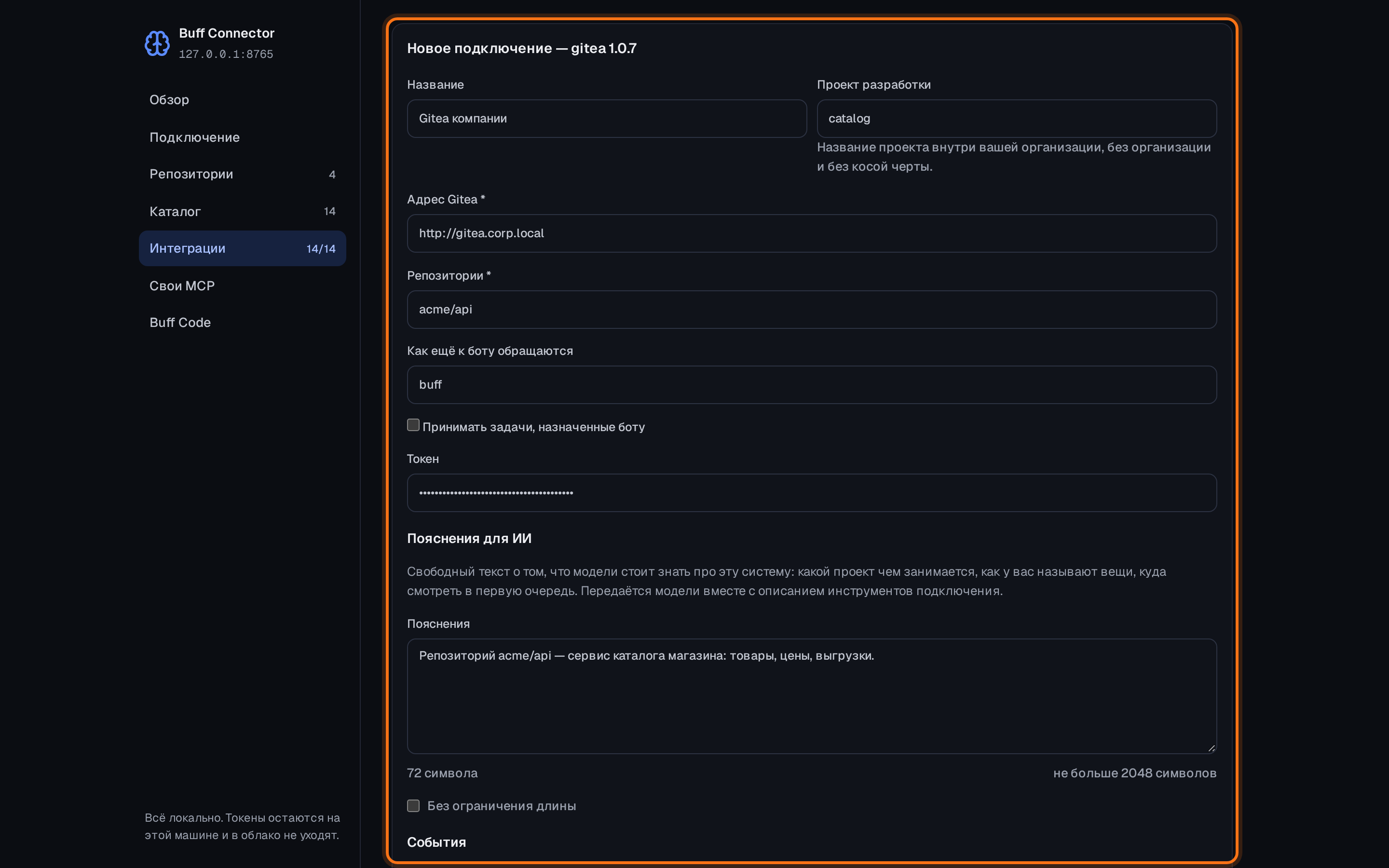Click the 127.0.0.1:8765 address text
Image resolution: width=1389 pixels, height=868 pixels.
pyautogui.click(x=226, y=54)
